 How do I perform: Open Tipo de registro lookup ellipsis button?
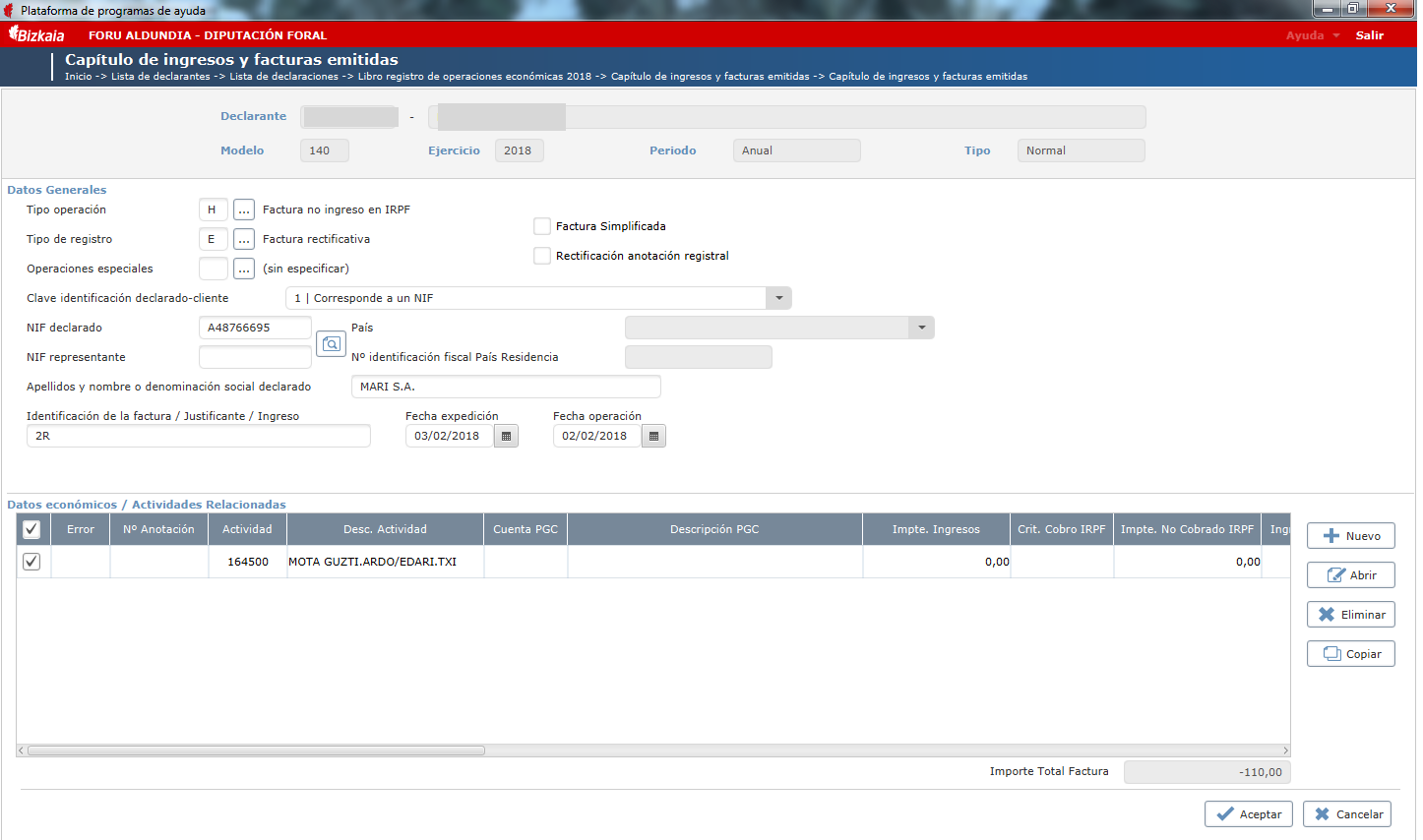(x=244, y=239)
